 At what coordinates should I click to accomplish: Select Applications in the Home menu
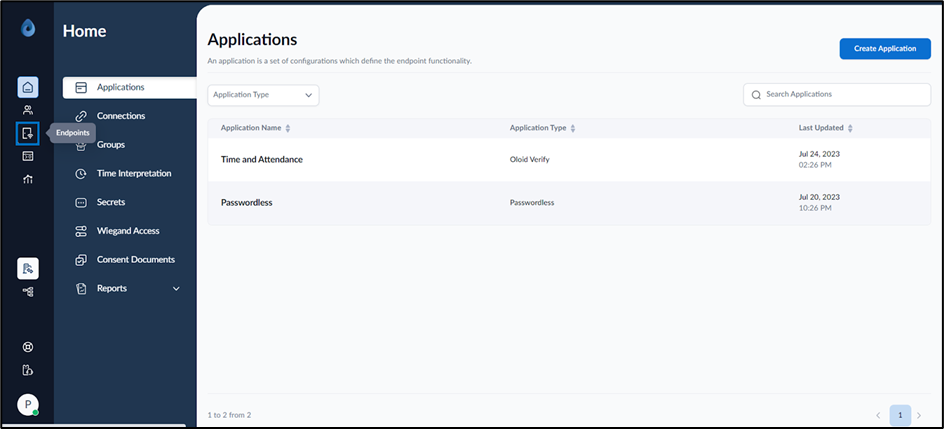129,87
